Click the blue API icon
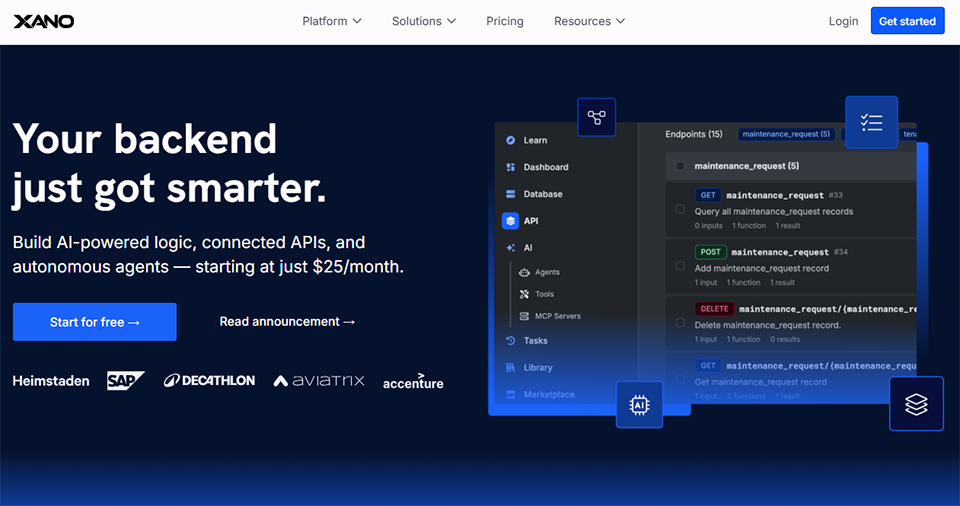960x506 pixels. [511, 221]
